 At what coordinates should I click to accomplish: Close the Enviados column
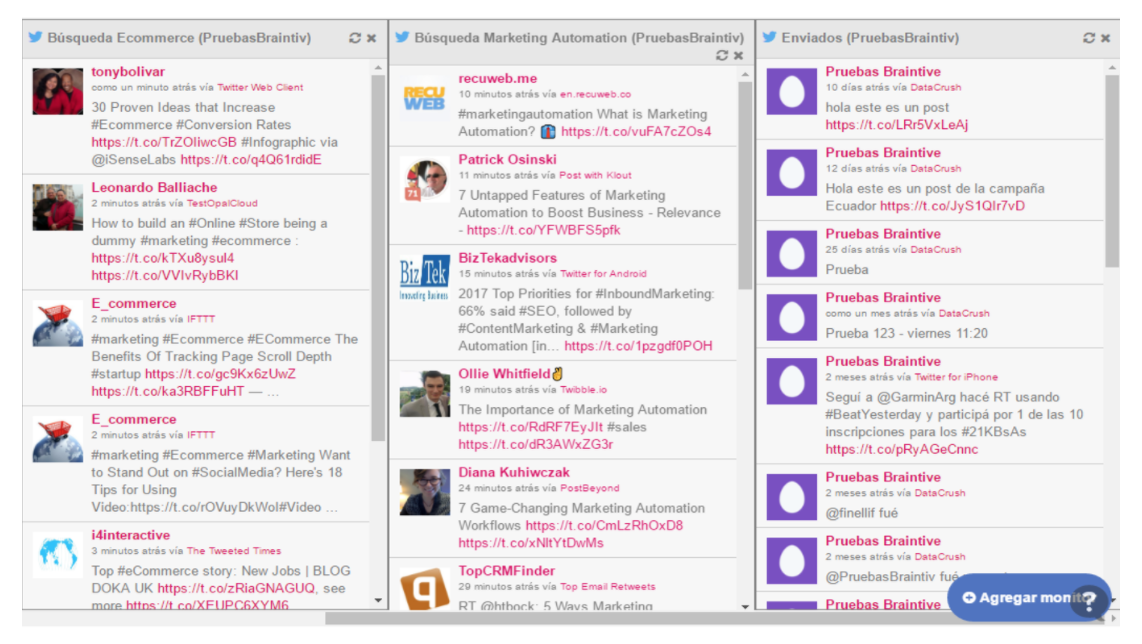point(1106,38)
